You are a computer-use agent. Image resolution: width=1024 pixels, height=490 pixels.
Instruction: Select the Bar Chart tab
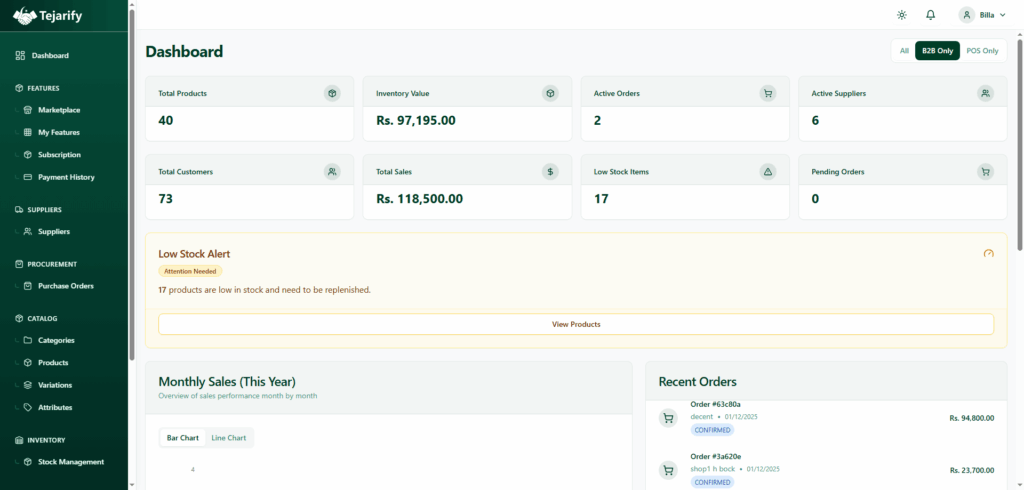[x=182, y=438]
